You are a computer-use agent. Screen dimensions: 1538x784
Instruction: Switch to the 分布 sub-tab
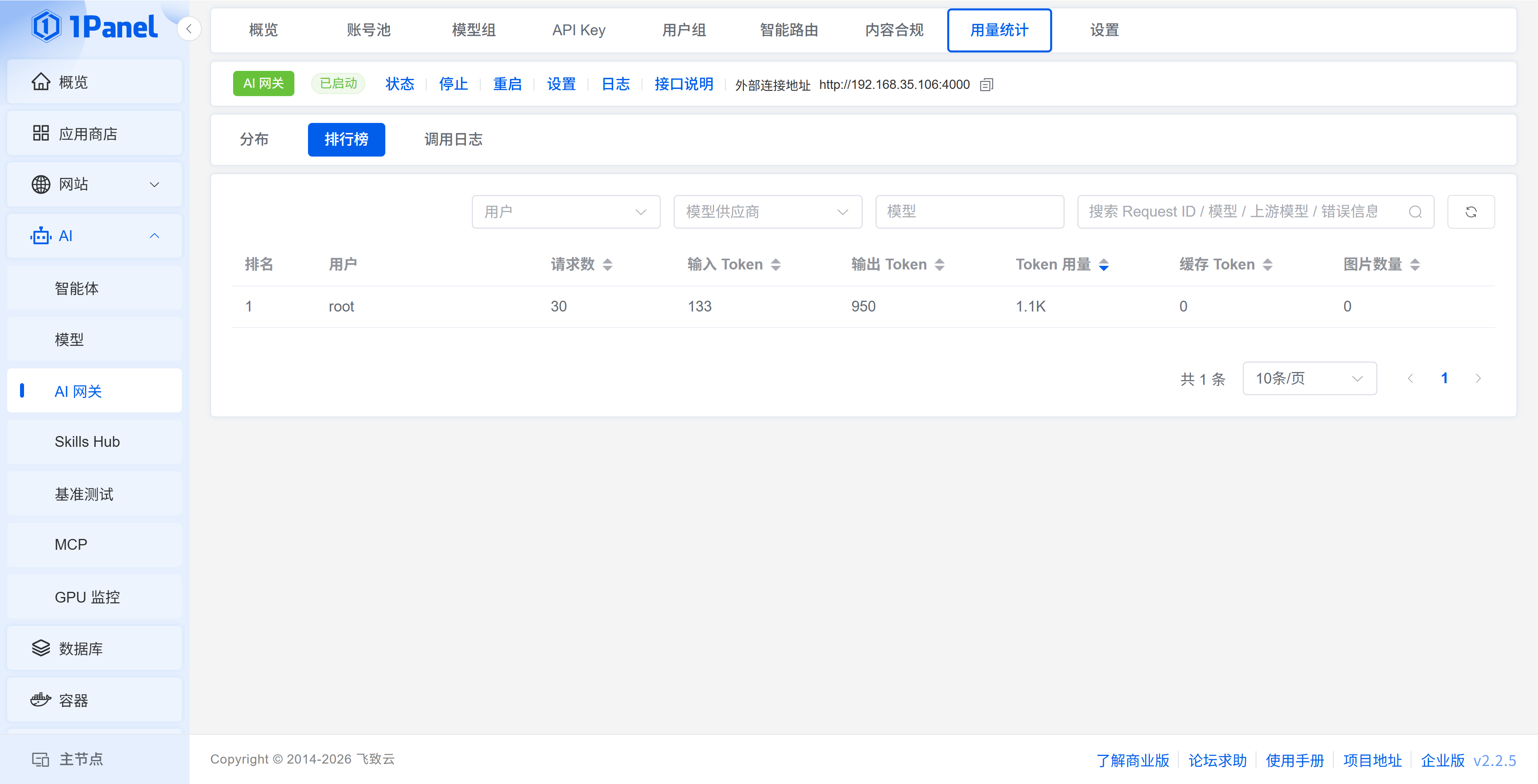coord(254,140)
